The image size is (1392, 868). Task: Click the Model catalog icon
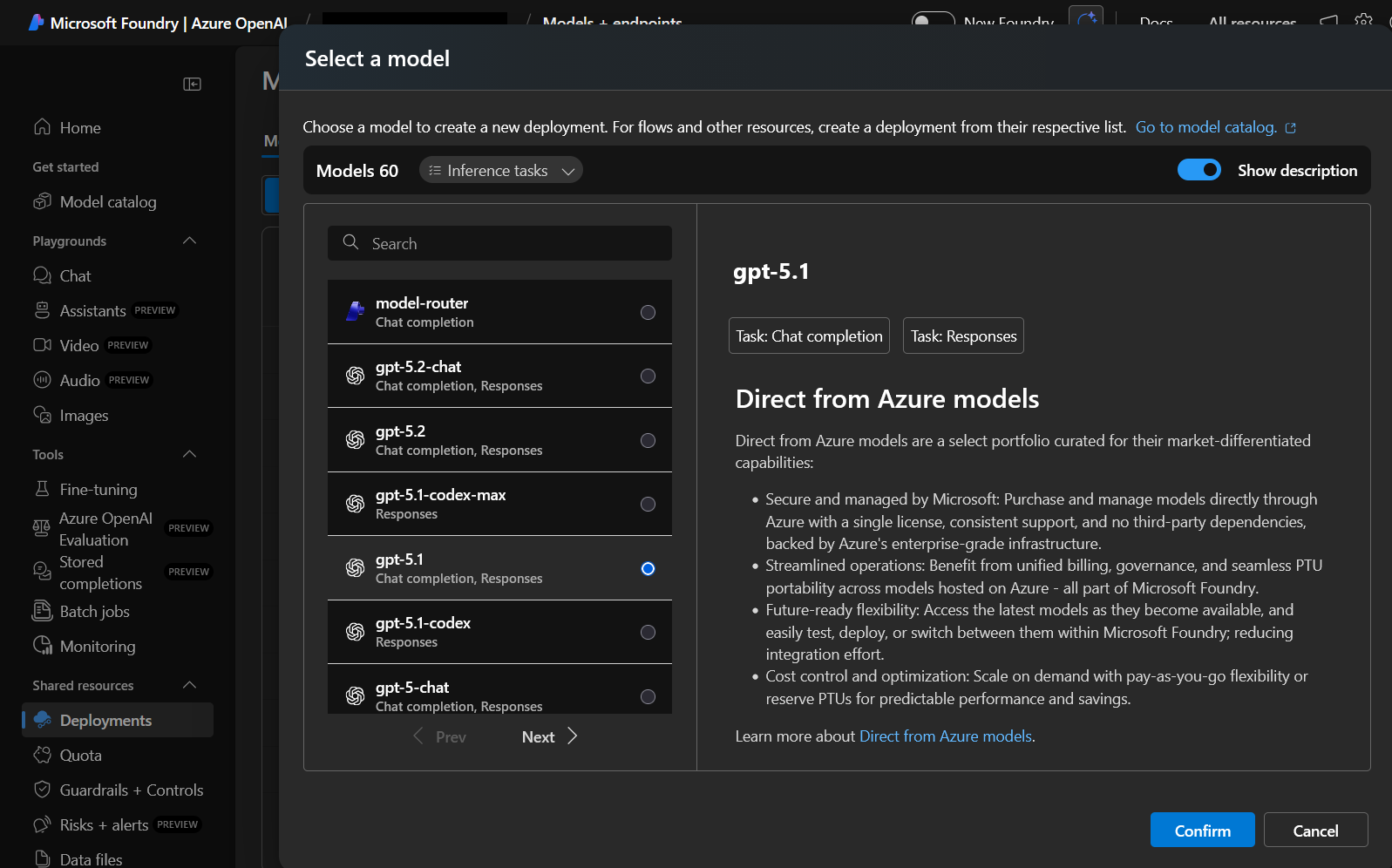pos(42,201)
